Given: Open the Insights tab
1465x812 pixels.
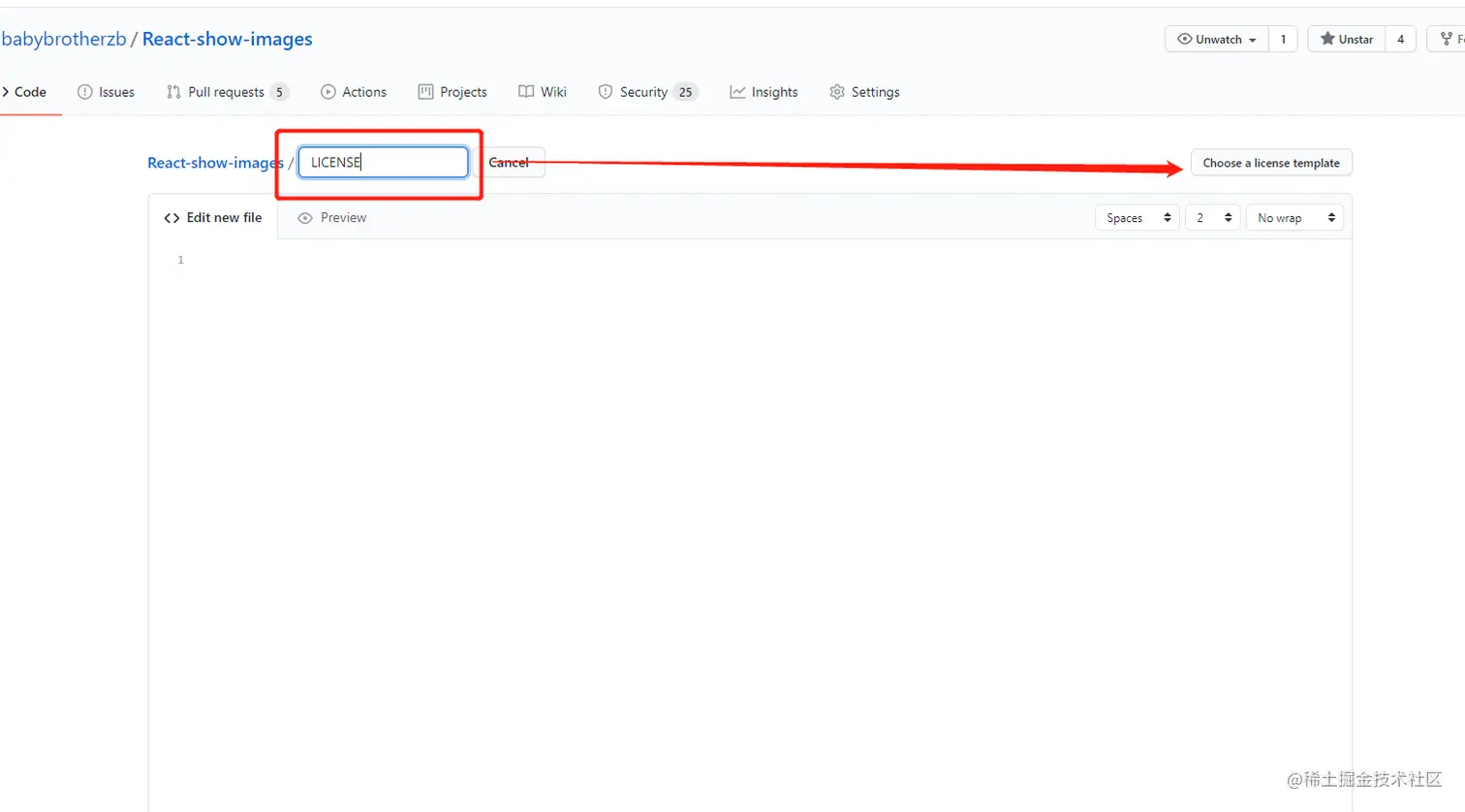Looking at the screenshot, I should pos(764,92).
